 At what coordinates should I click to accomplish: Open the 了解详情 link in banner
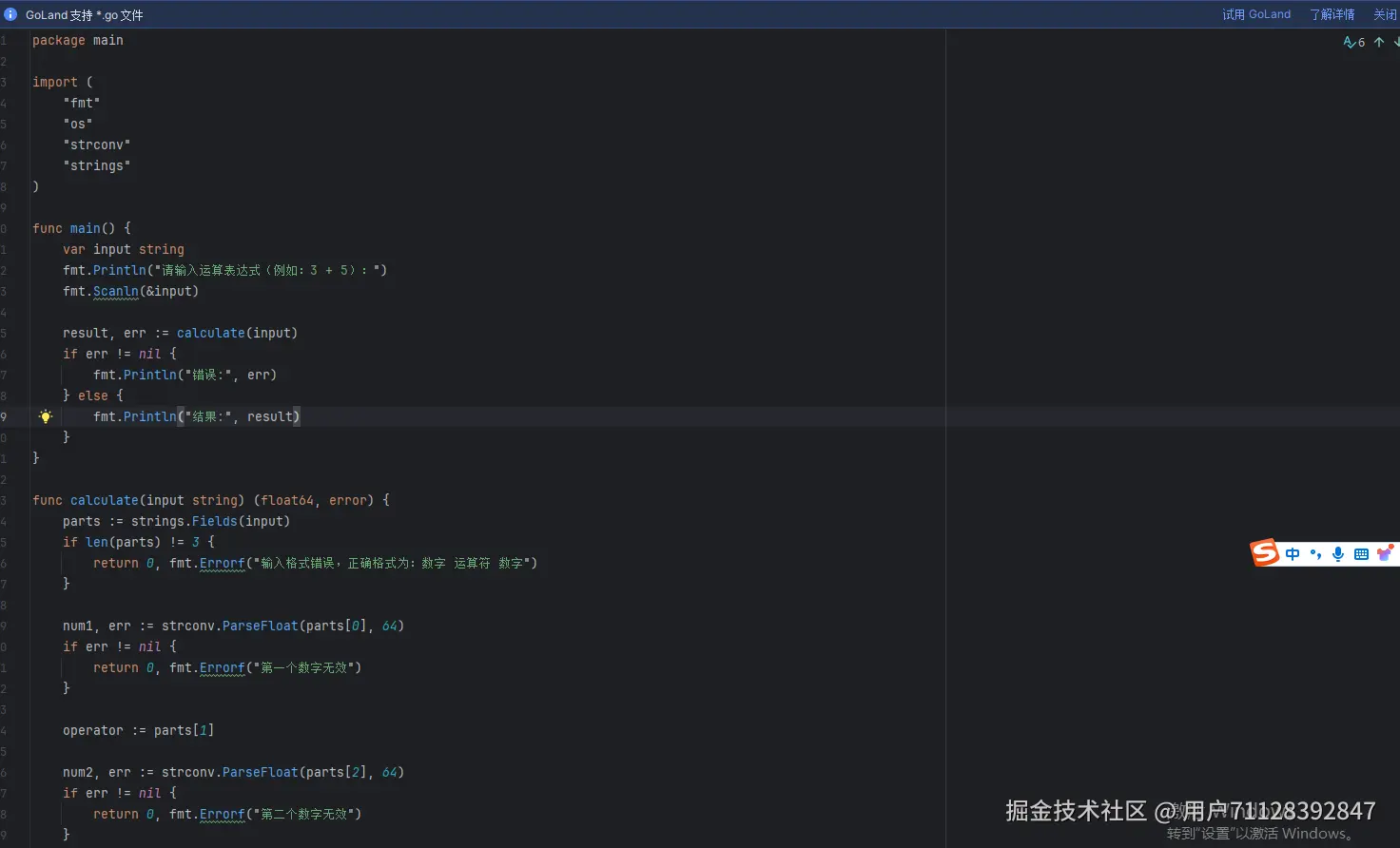tap(1332, 14)
